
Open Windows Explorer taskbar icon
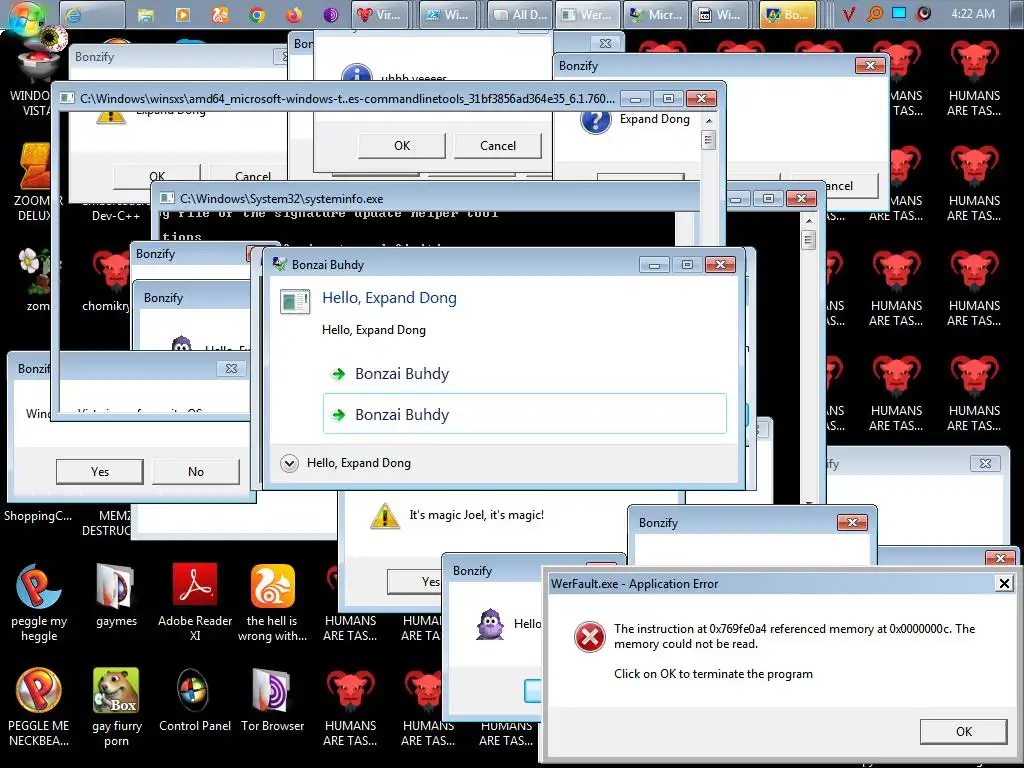coord(145,14)
